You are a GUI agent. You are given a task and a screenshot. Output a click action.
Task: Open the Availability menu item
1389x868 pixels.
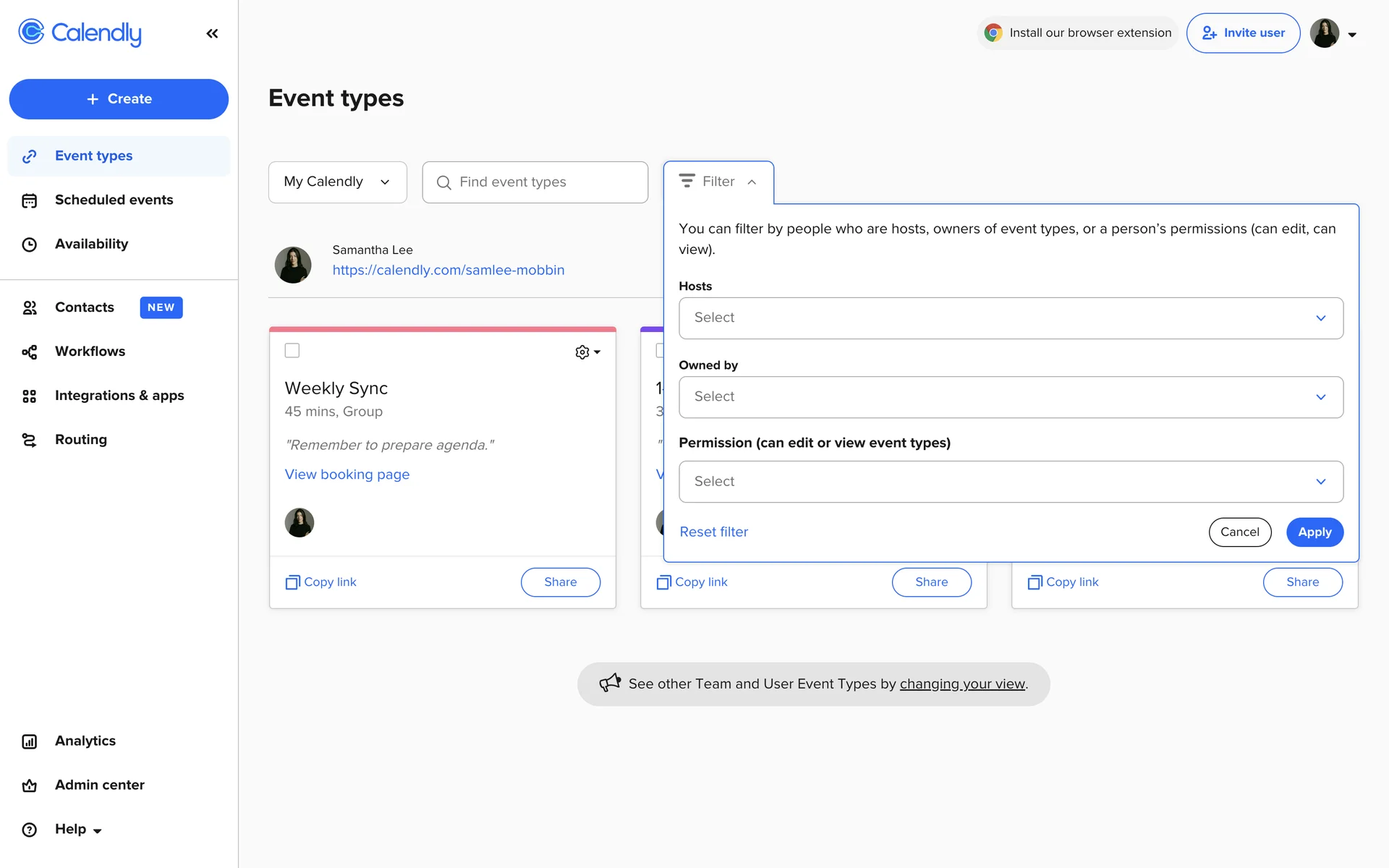click(x=91, y=244)
